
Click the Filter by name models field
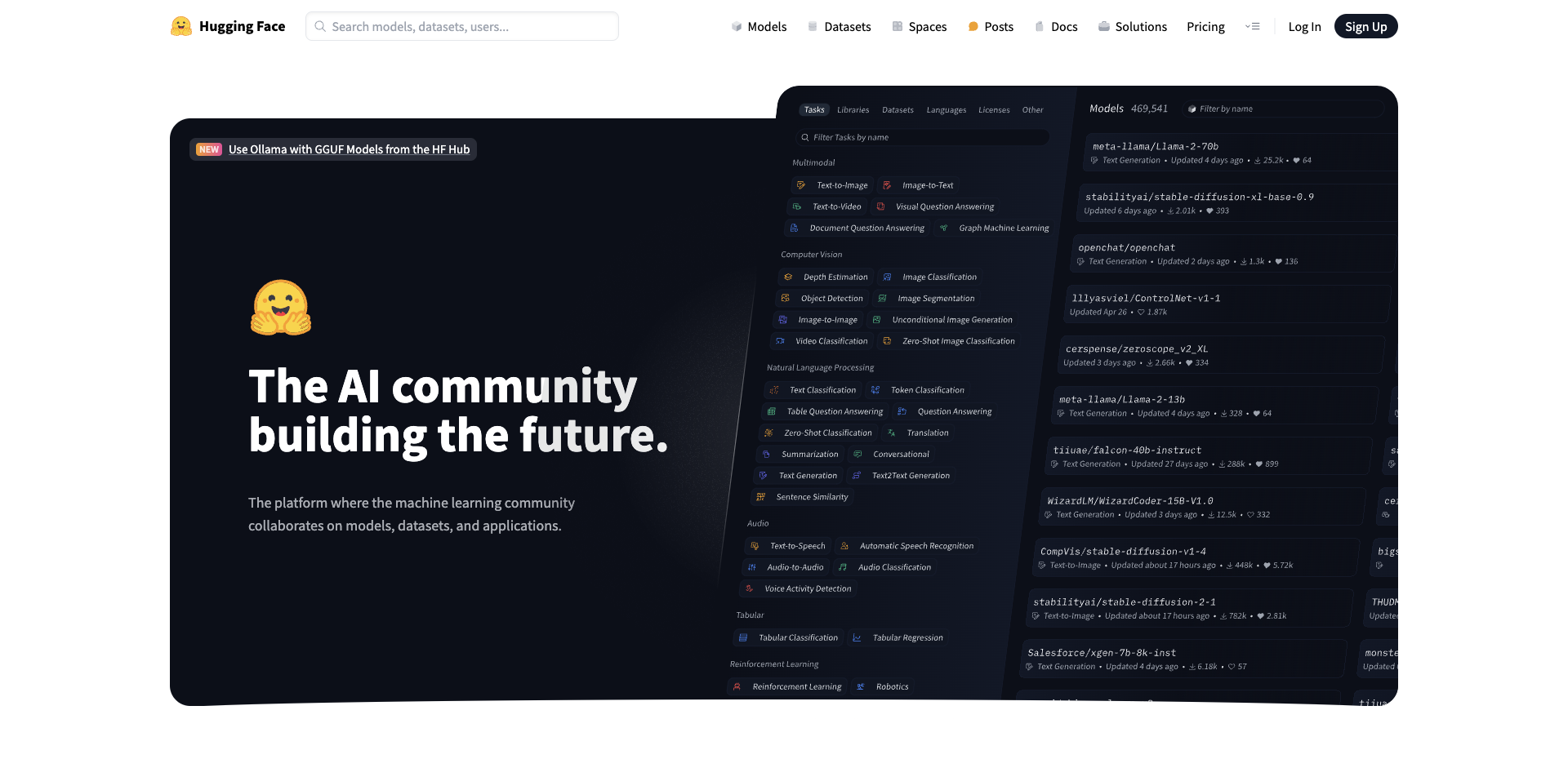pos(1282,109)
